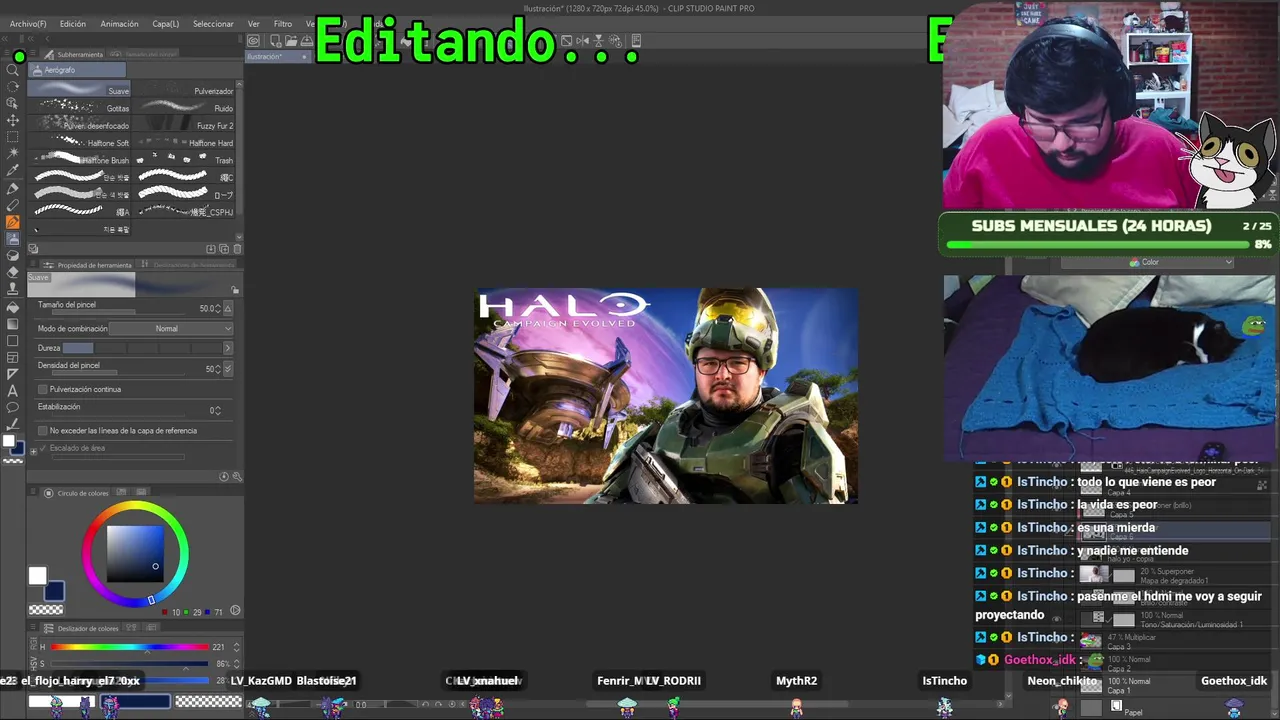This screenshot has width=1280, height=720.
Task: Select the Frame border tool
Action: pos(13,357)
